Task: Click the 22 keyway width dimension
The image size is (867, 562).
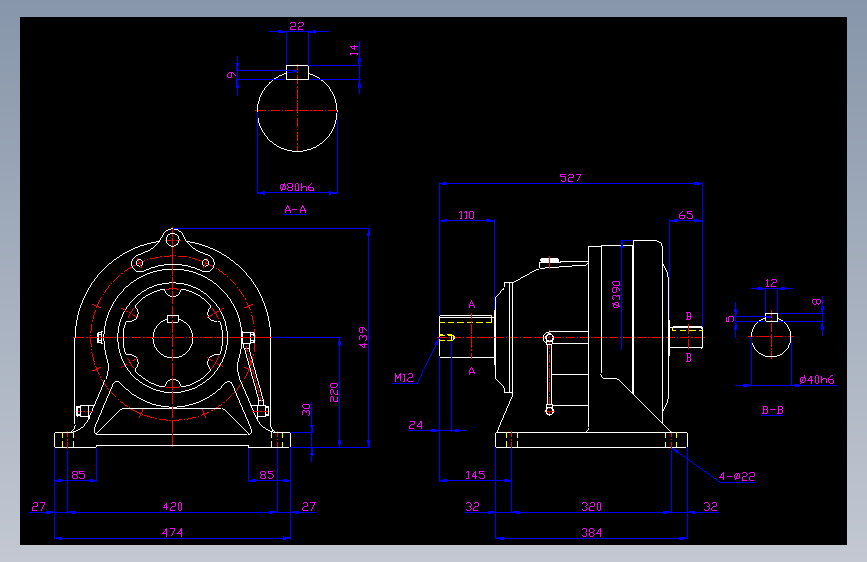Action: [297, 26]
